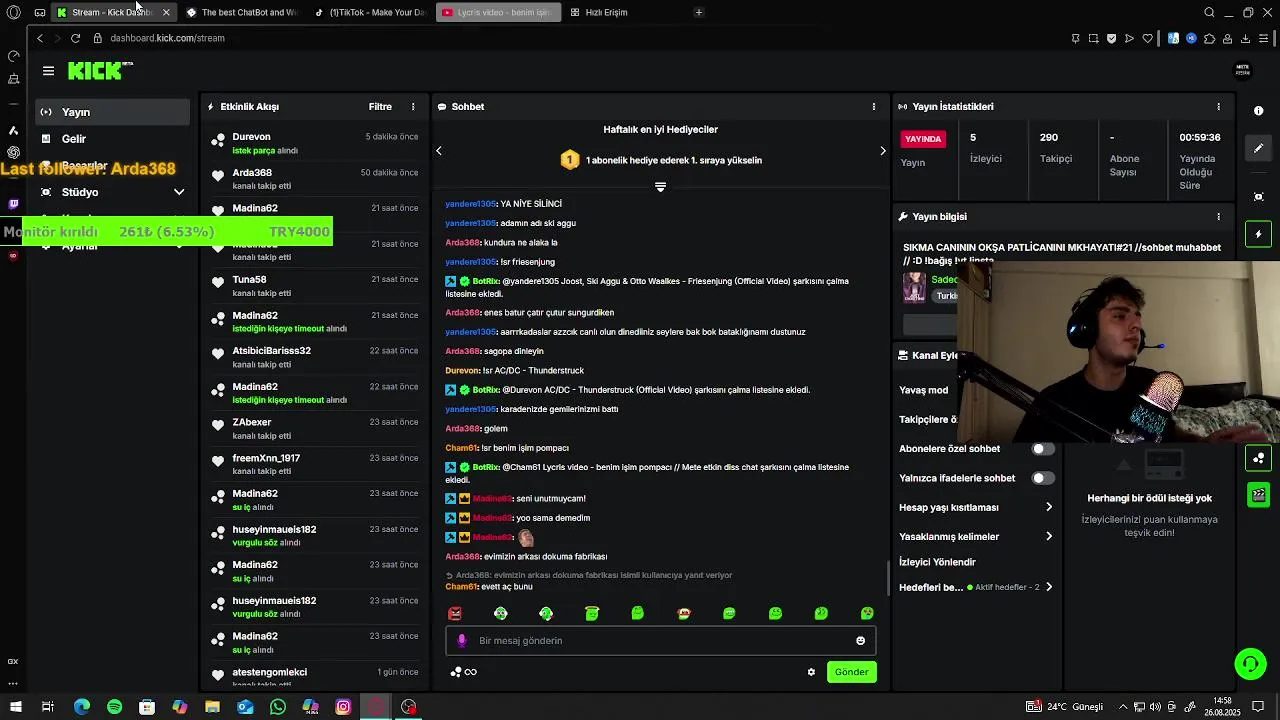Open the emoji picker smiley icon
The width and height of the screenshot is (1280, 720).
click(x=860, y=641)
